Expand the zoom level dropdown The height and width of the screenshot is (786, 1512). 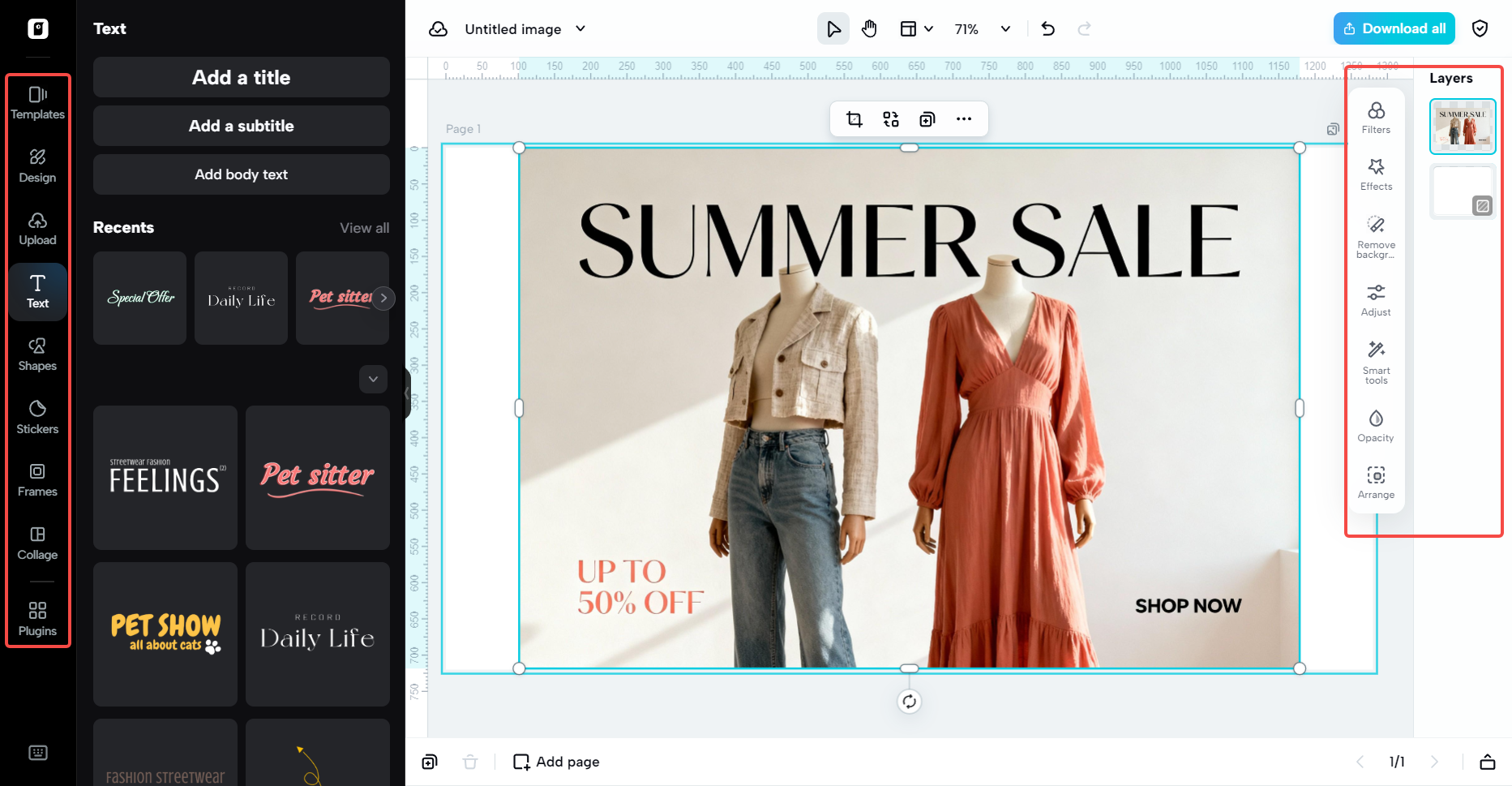pos(1005,29)
